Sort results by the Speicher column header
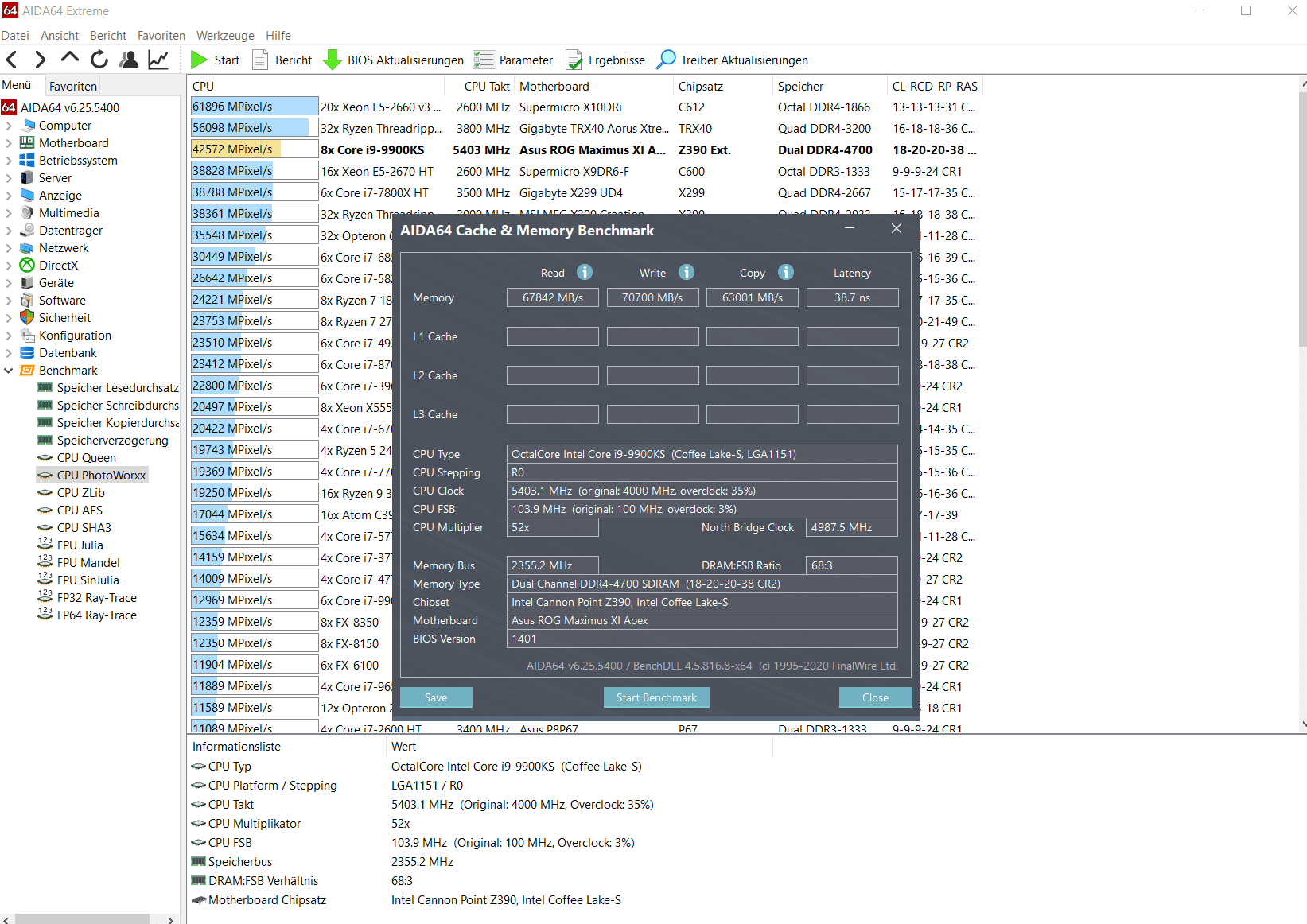Image resolution: width=1307 pixels, height=924 pixels. click(828, 86)
